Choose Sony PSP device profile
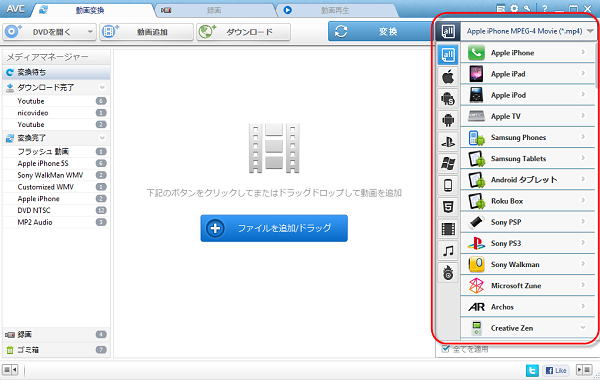The image size is (600, 380). tap(528, 222)
